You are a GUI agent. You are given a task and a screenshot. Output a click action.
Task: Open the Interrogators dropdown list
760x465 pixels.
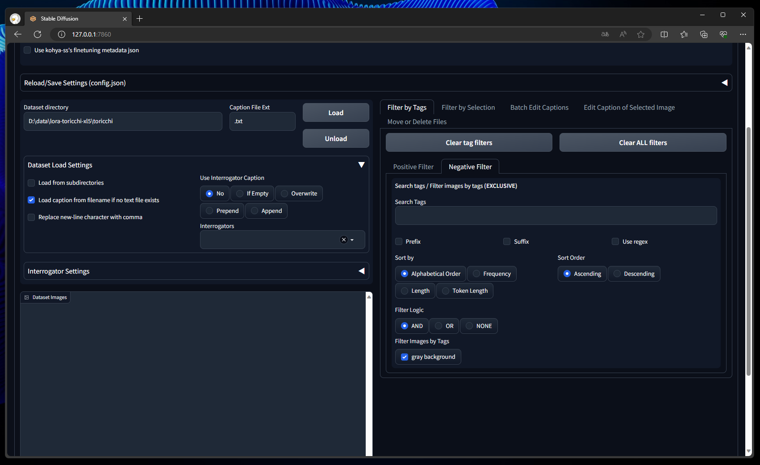pos(353,240)
